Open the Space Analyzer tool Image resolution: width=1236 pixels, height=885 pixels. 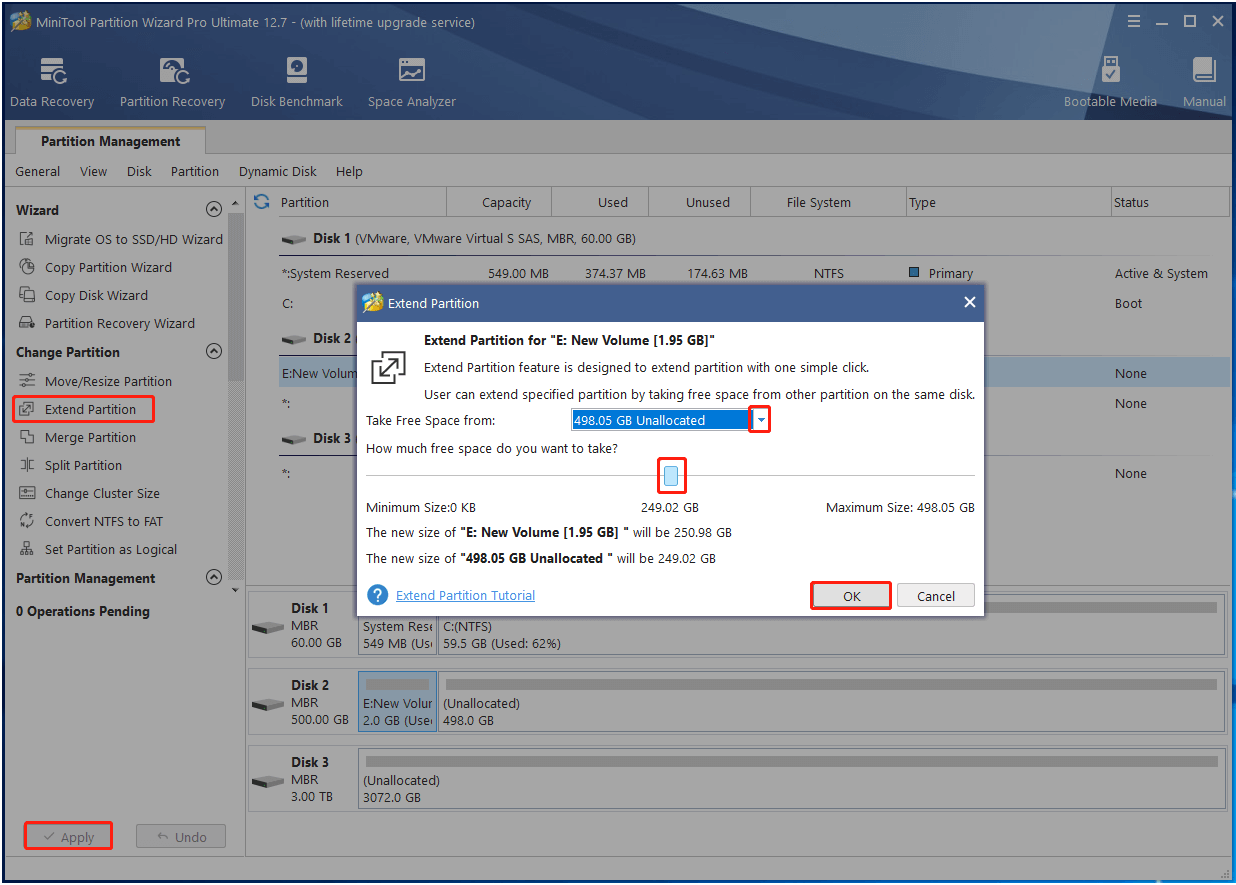(411, 83)
